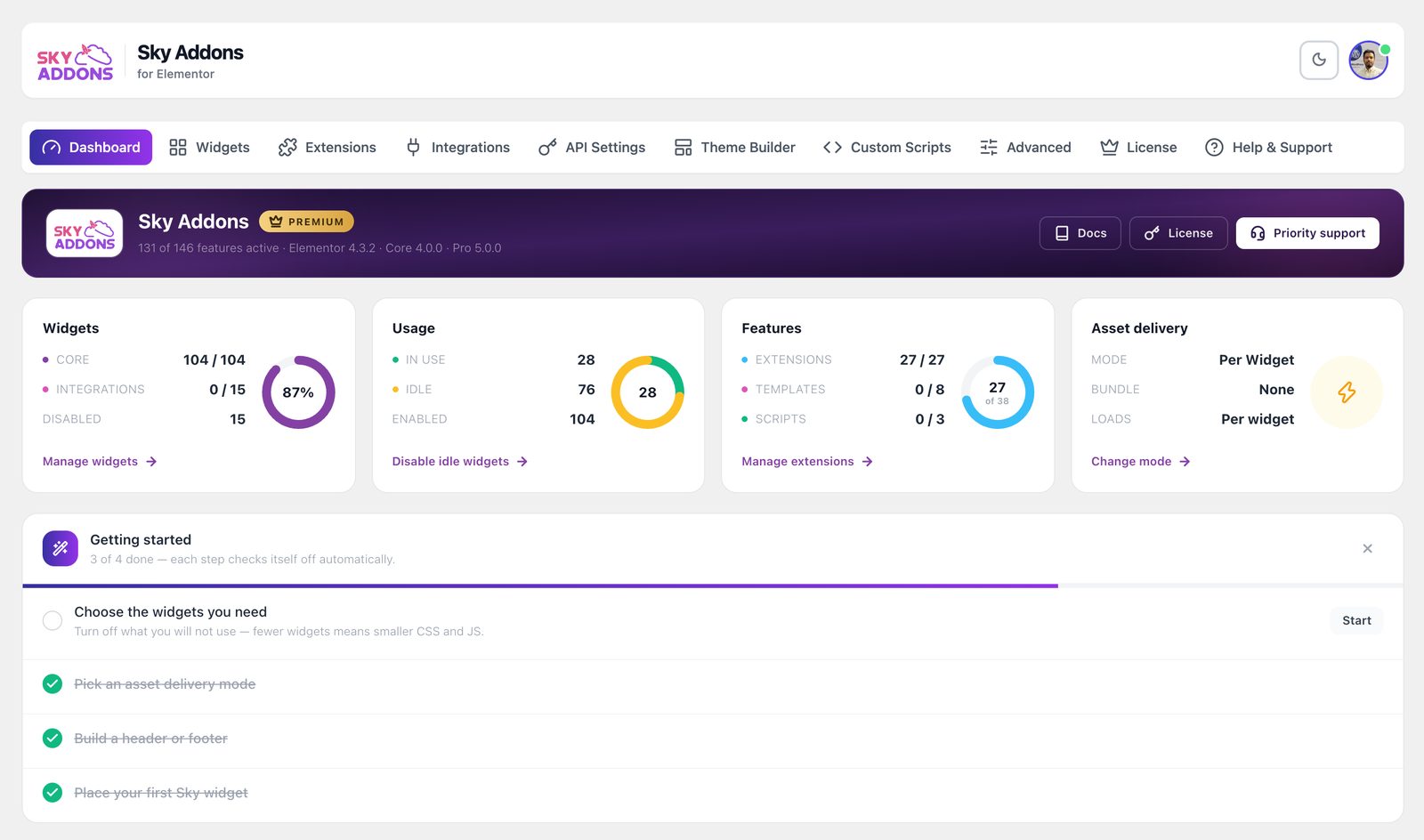Screen dimensions: 1424x840
Task: Open the Integrations tab
Action: click(457, 148)
